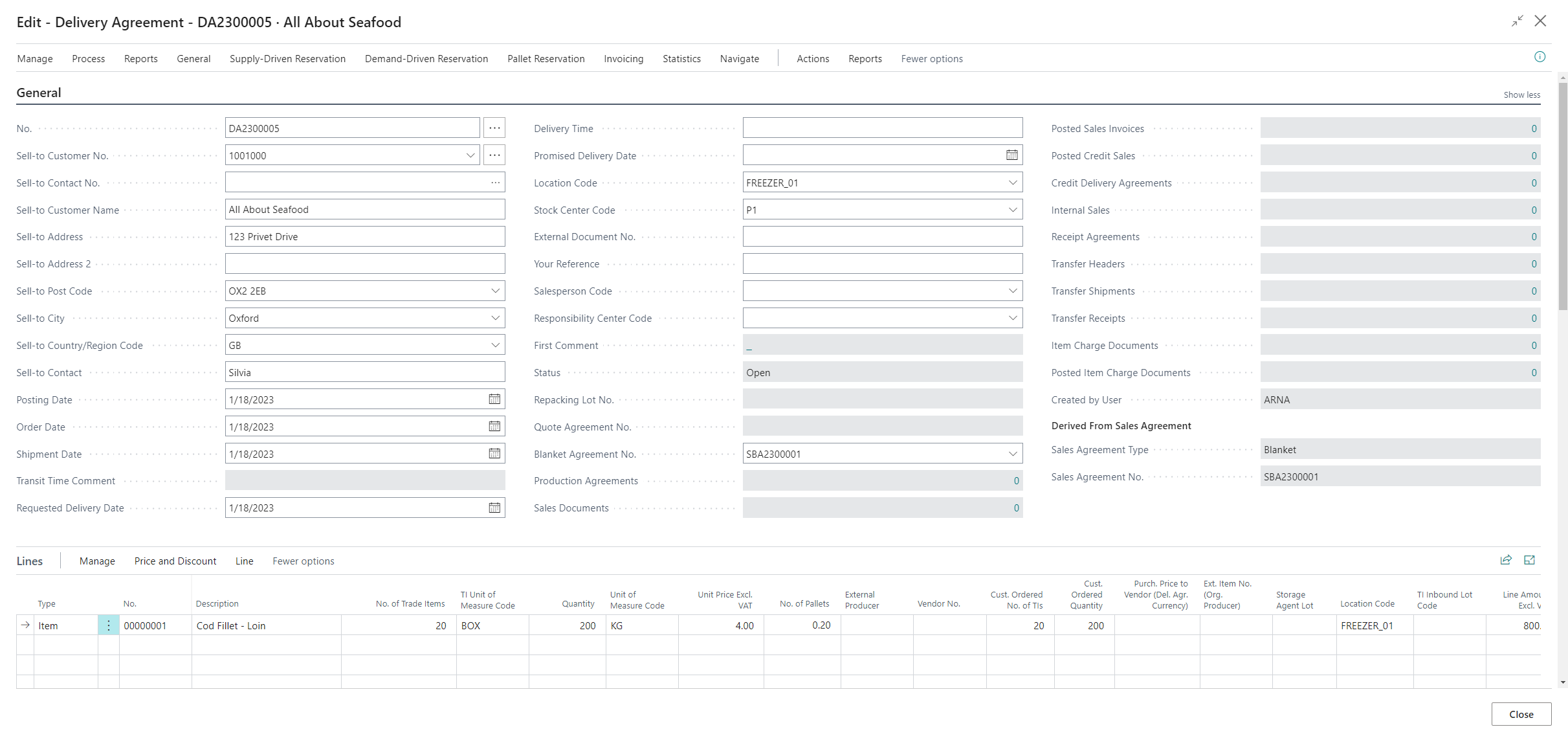Open the Posting Date calendar picker

[494, 399]
